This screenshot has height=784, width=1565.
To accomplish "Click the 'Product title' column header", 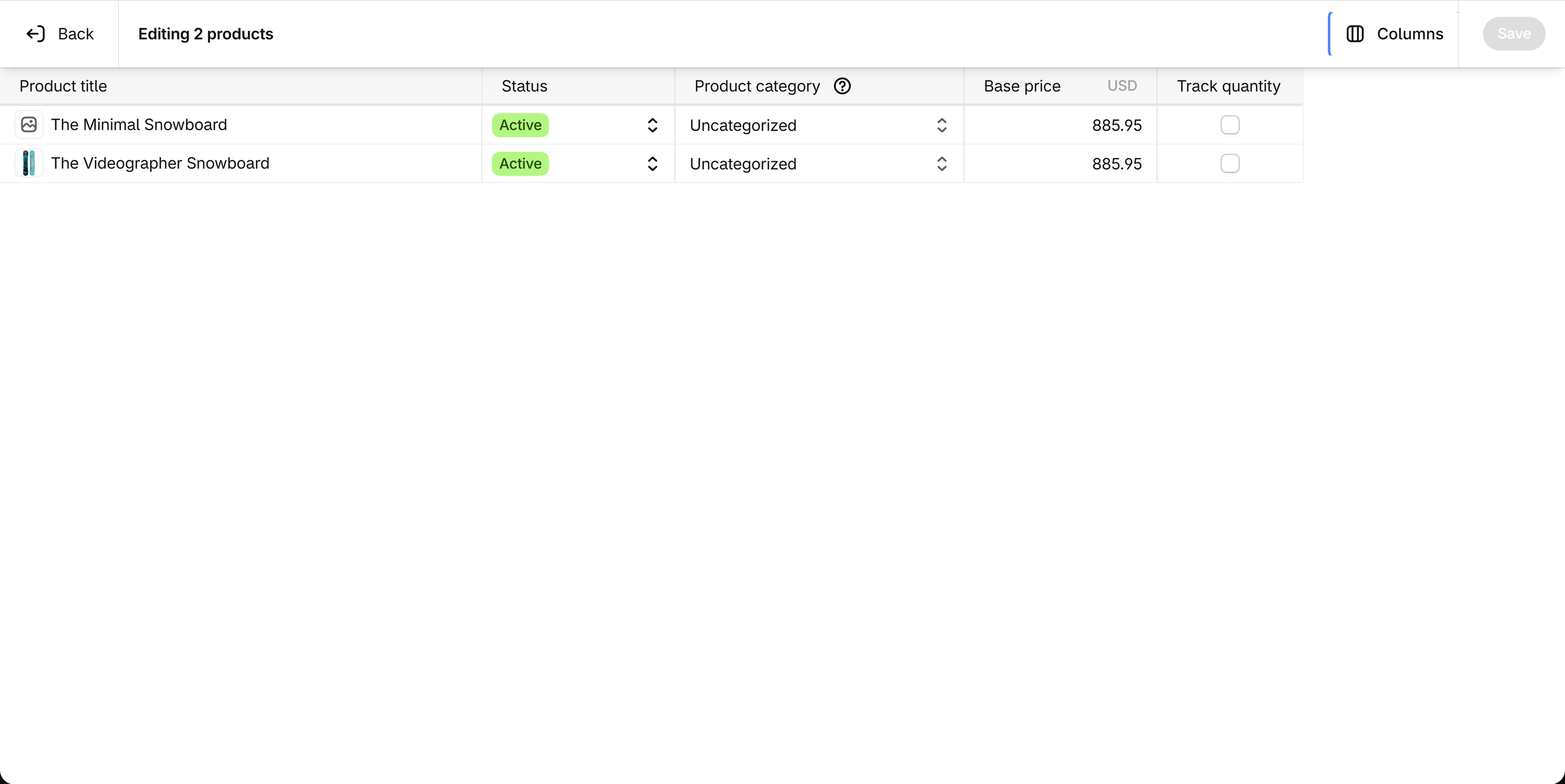I will click(63, 86).
